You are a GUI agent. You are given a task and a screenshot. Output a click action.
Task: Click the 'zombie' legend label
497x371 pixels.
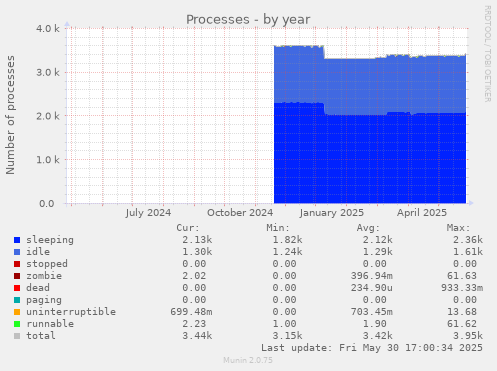point(44,276)
